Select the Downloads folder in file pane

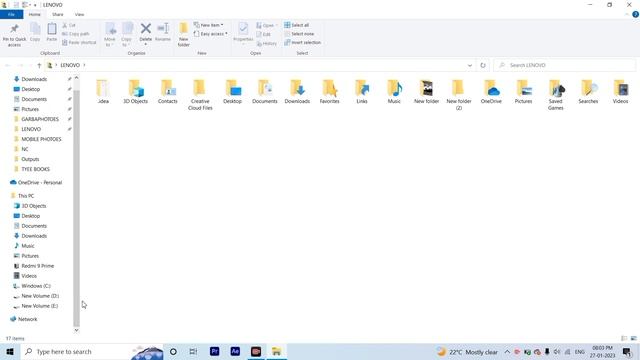(x=297, y=91)
